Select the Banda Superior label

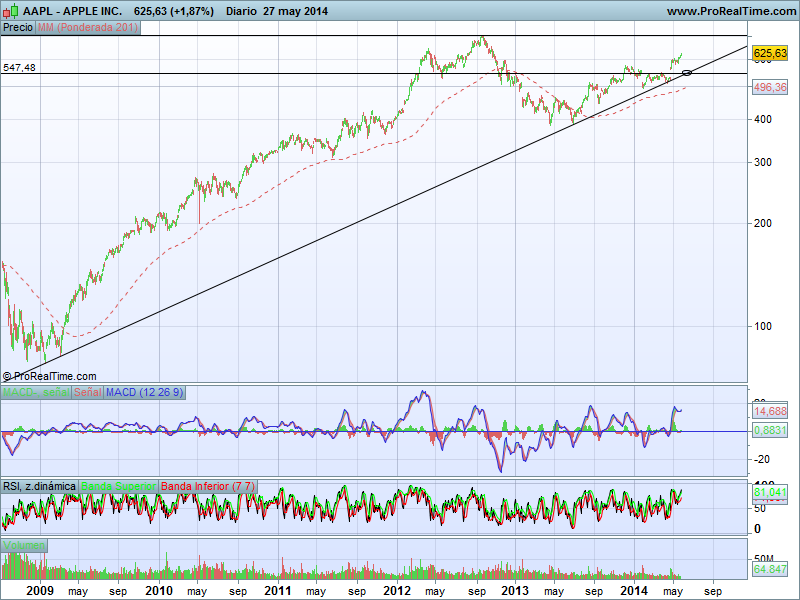click(x=118, y=486)
